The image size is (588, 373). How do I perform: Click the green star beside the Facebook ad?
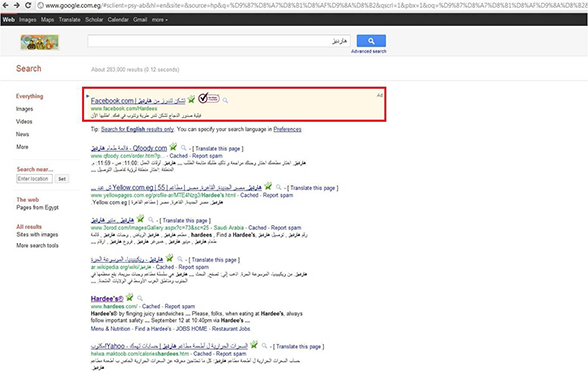pos(192,99)
